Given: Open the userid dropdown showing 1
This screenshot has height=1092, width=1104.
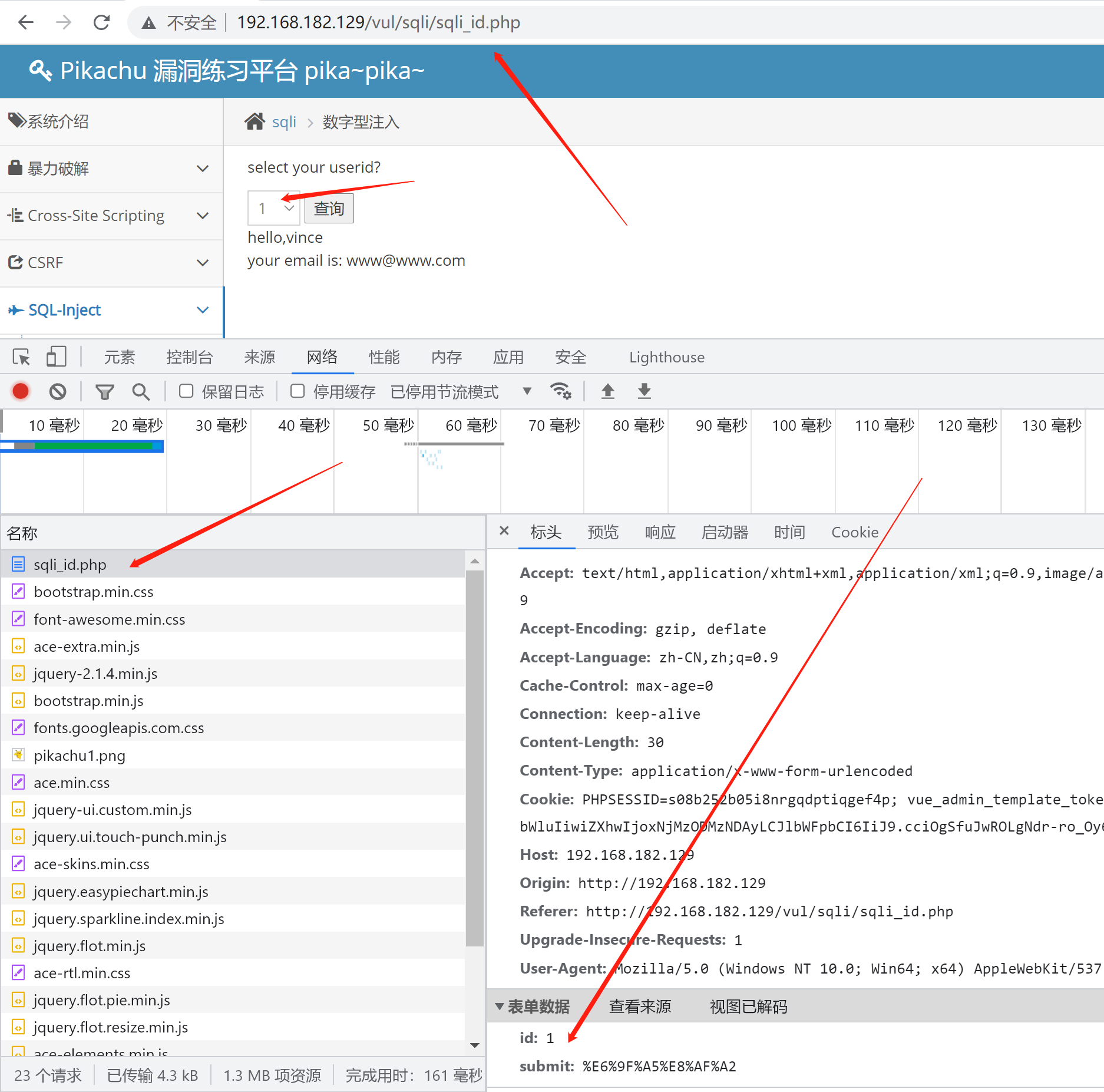Looking at the screenshot, I should (274, 208).
